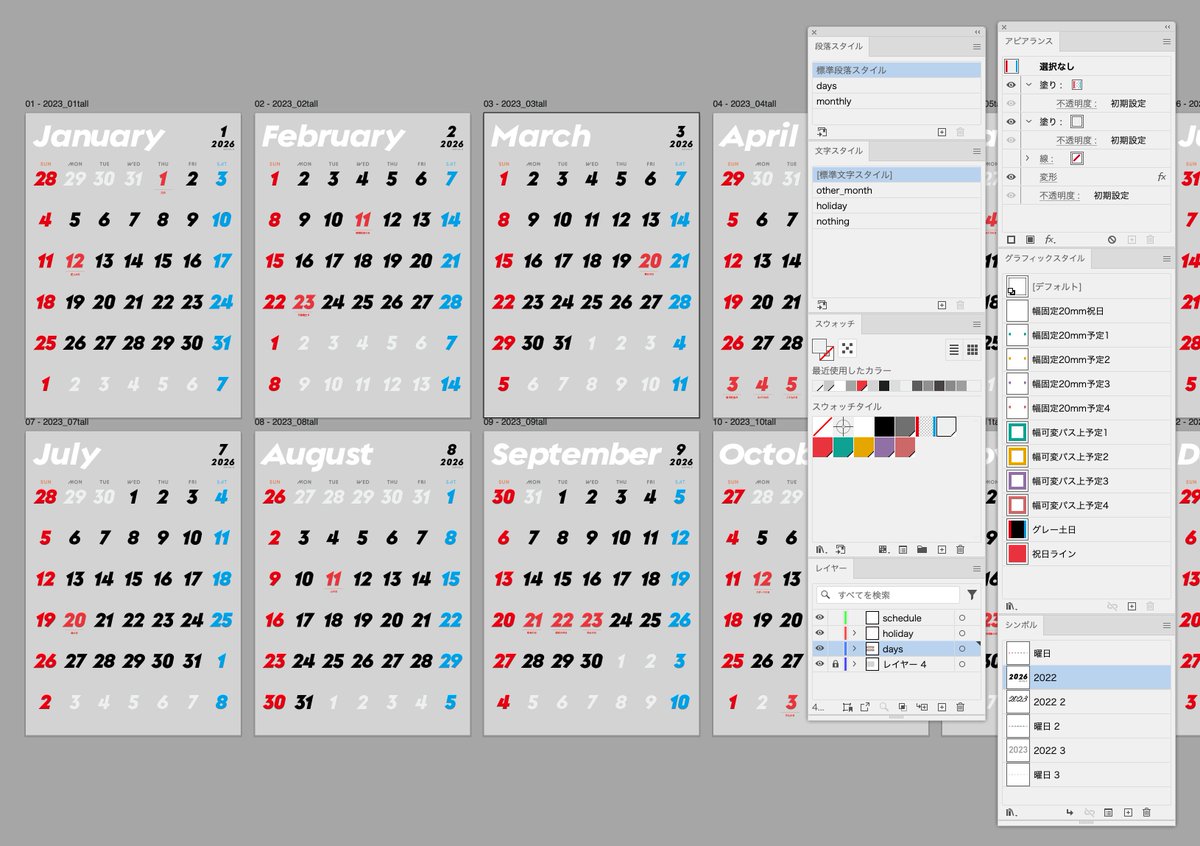Open the アピアランス panel options menu
The image size is (1200, 846).
[x=1167, y=41]
